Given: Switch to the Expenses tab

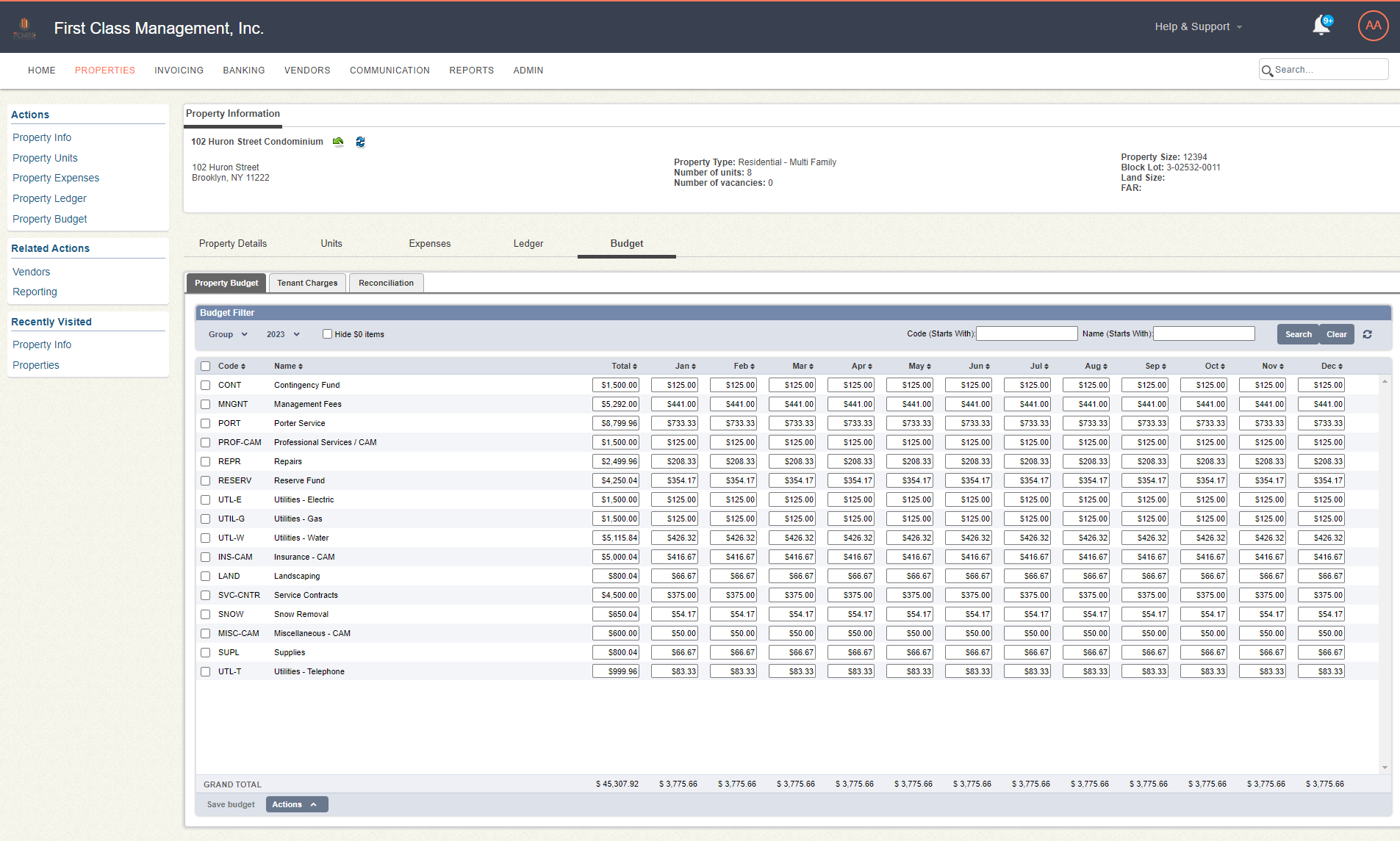Looking at the screenshot, I should click(x=430, y=244).
